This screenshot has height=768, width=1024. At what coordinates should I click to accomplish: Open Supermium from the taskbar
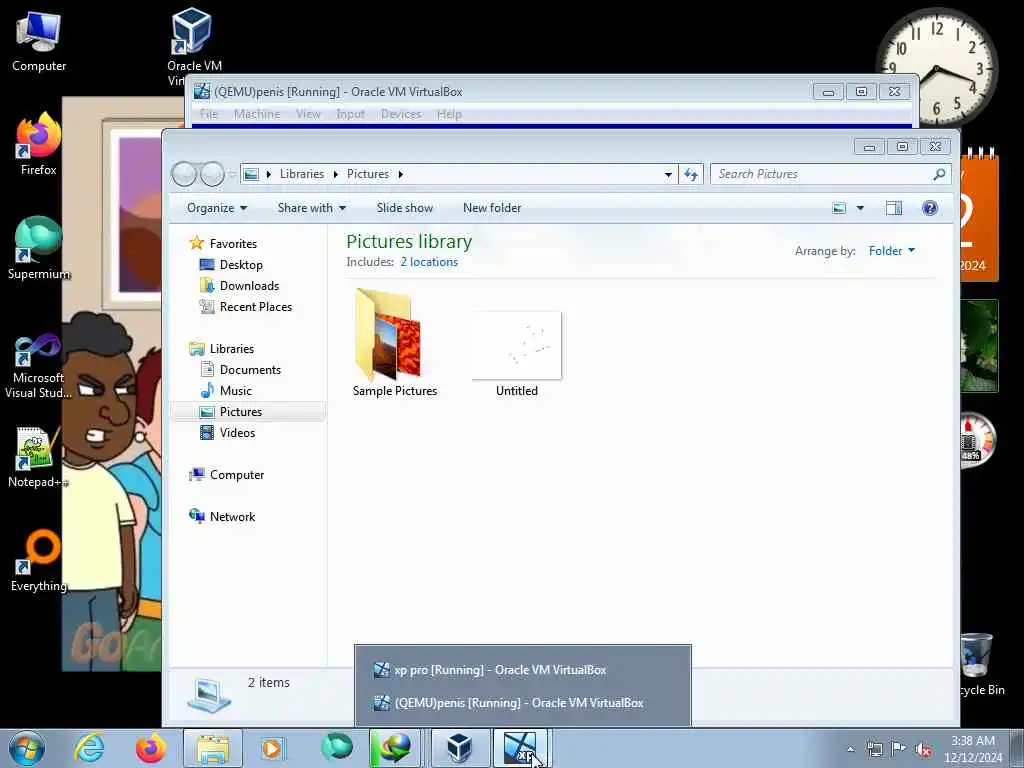pos(336,748)
